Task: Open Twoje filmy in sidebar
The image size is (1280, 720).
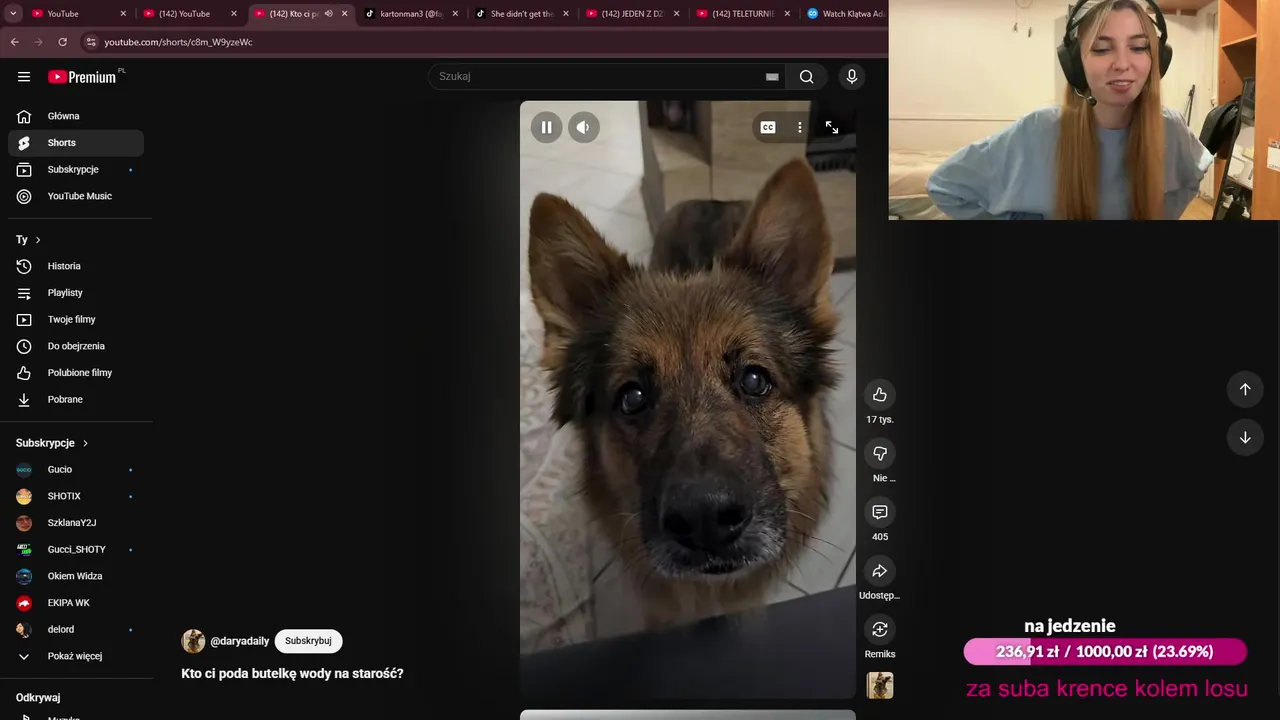Action: [76, 319]
